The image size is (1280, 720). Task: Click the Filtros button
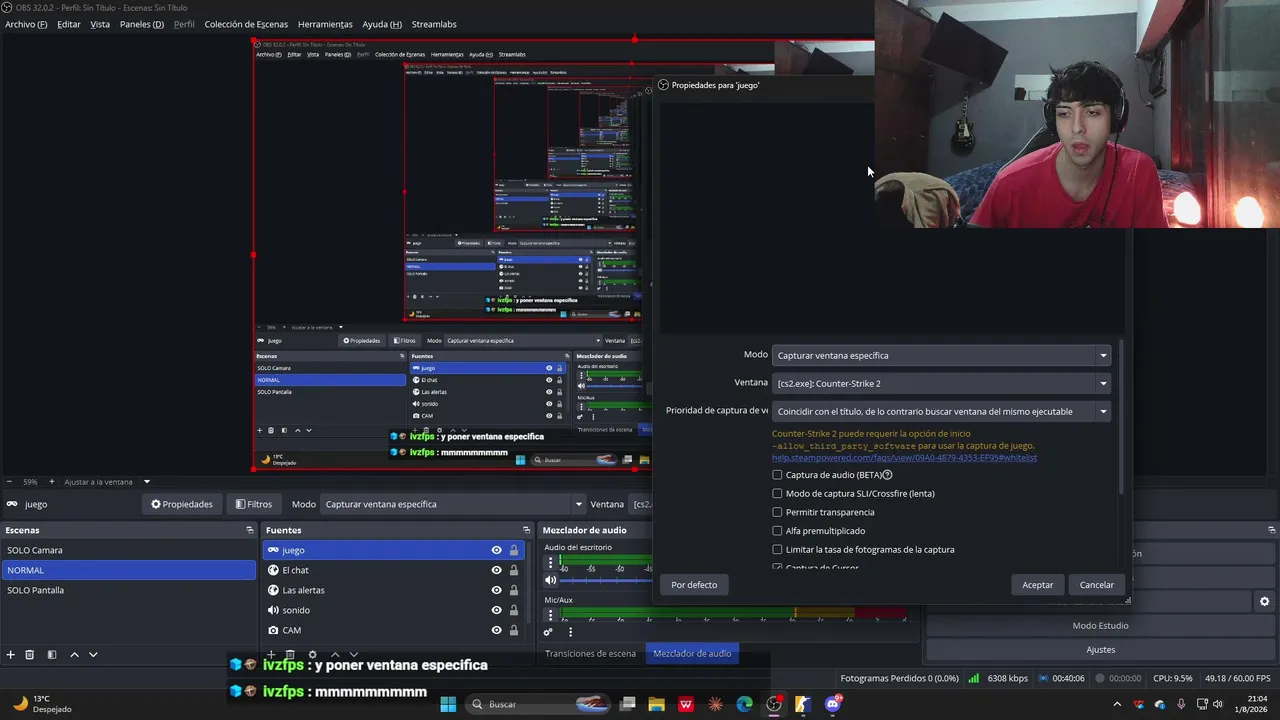(x=253, y=504)
